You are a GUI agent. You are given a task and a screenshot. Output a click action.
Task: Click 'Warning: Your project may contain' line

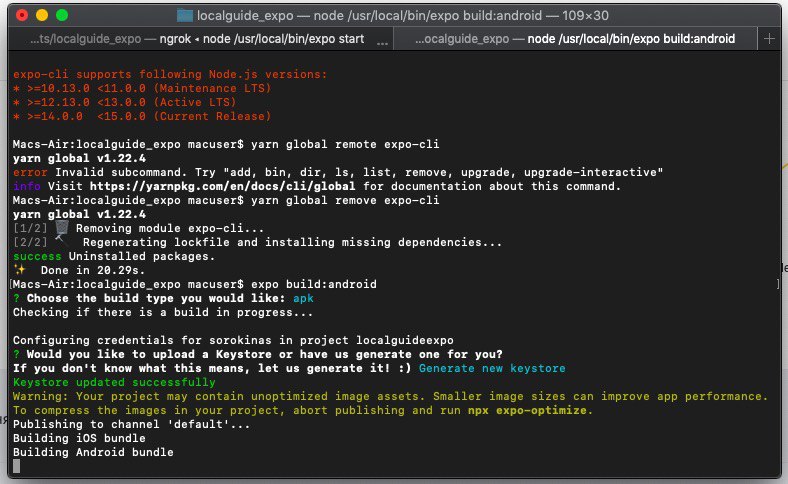(390, 397)
